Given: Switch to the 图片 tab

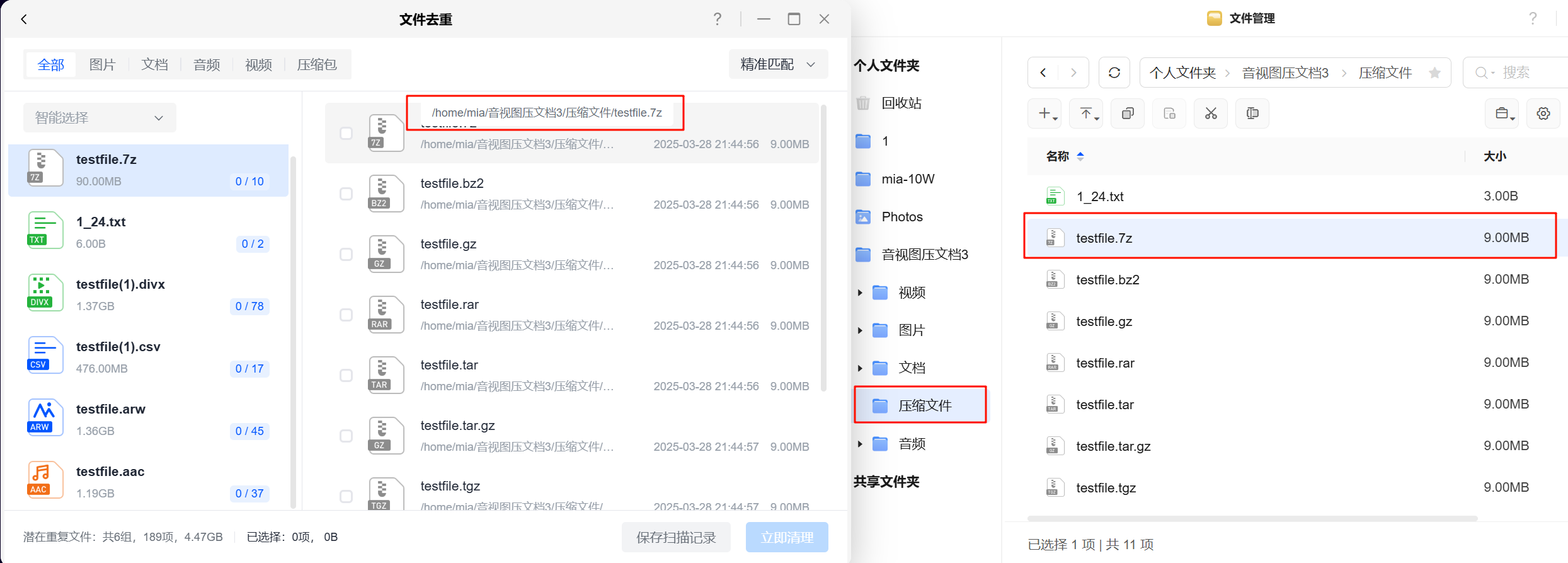Looking at the screenshot, I should point(102,65).
